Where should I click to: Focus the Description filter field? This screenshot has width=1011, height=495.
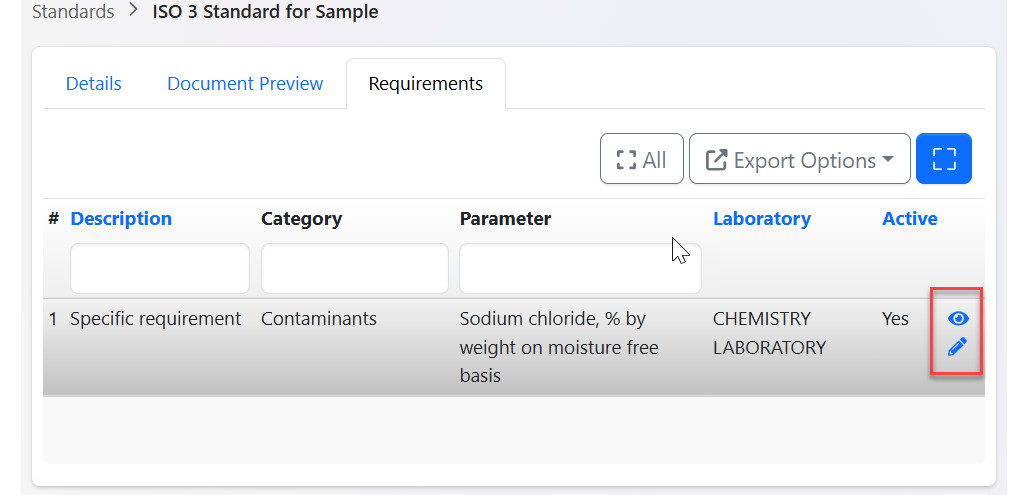159,269
